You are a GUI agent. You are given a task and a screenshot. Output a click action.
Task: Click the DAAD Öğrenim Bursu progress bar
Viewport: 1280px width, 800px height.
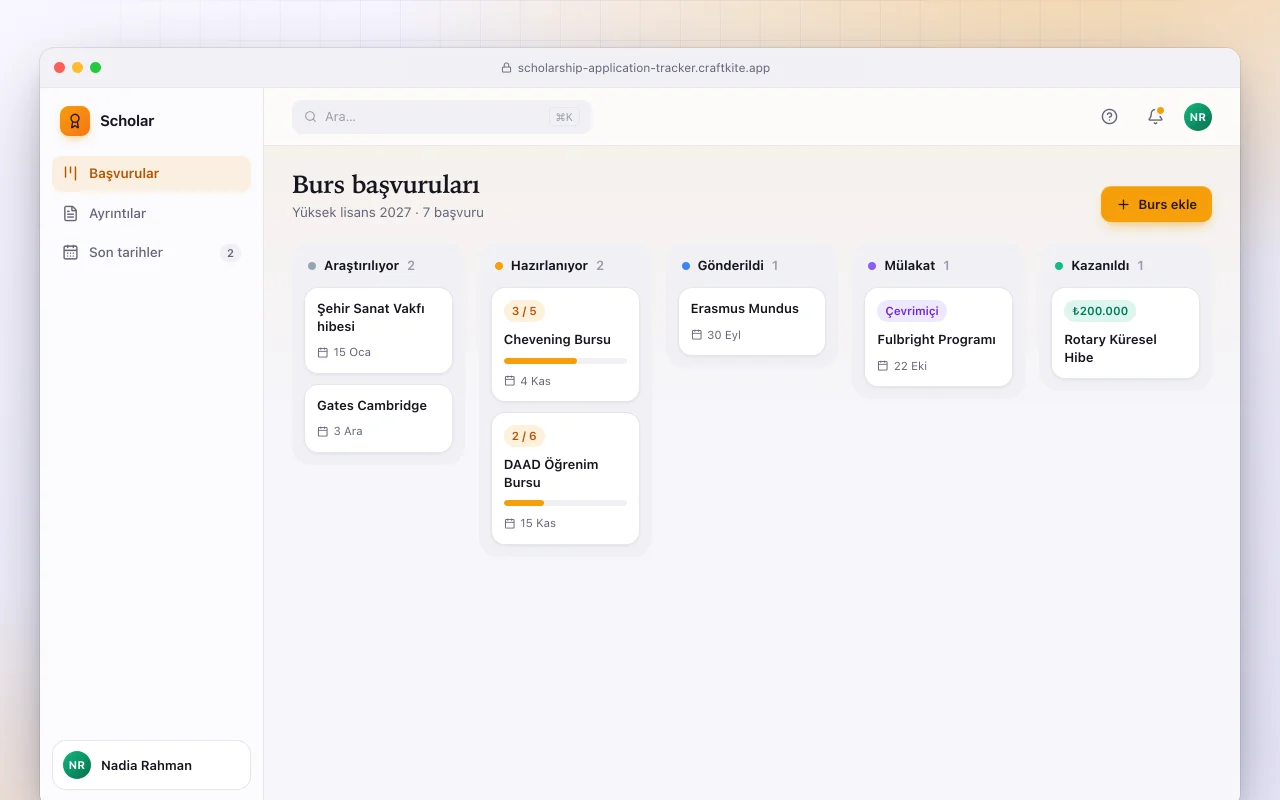pyautogui.click(x=565, y=502)
